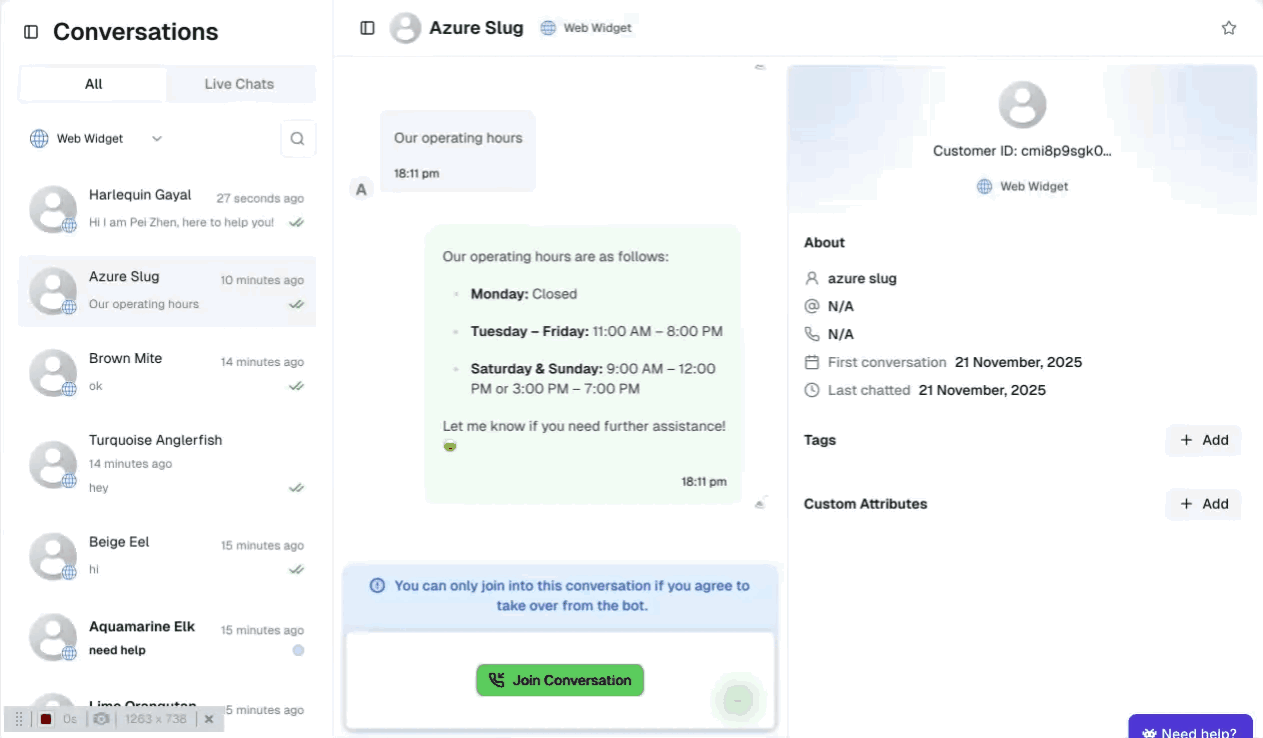Click the person icon beside azure slug
1263x738 pixels.
coord(810,278)
